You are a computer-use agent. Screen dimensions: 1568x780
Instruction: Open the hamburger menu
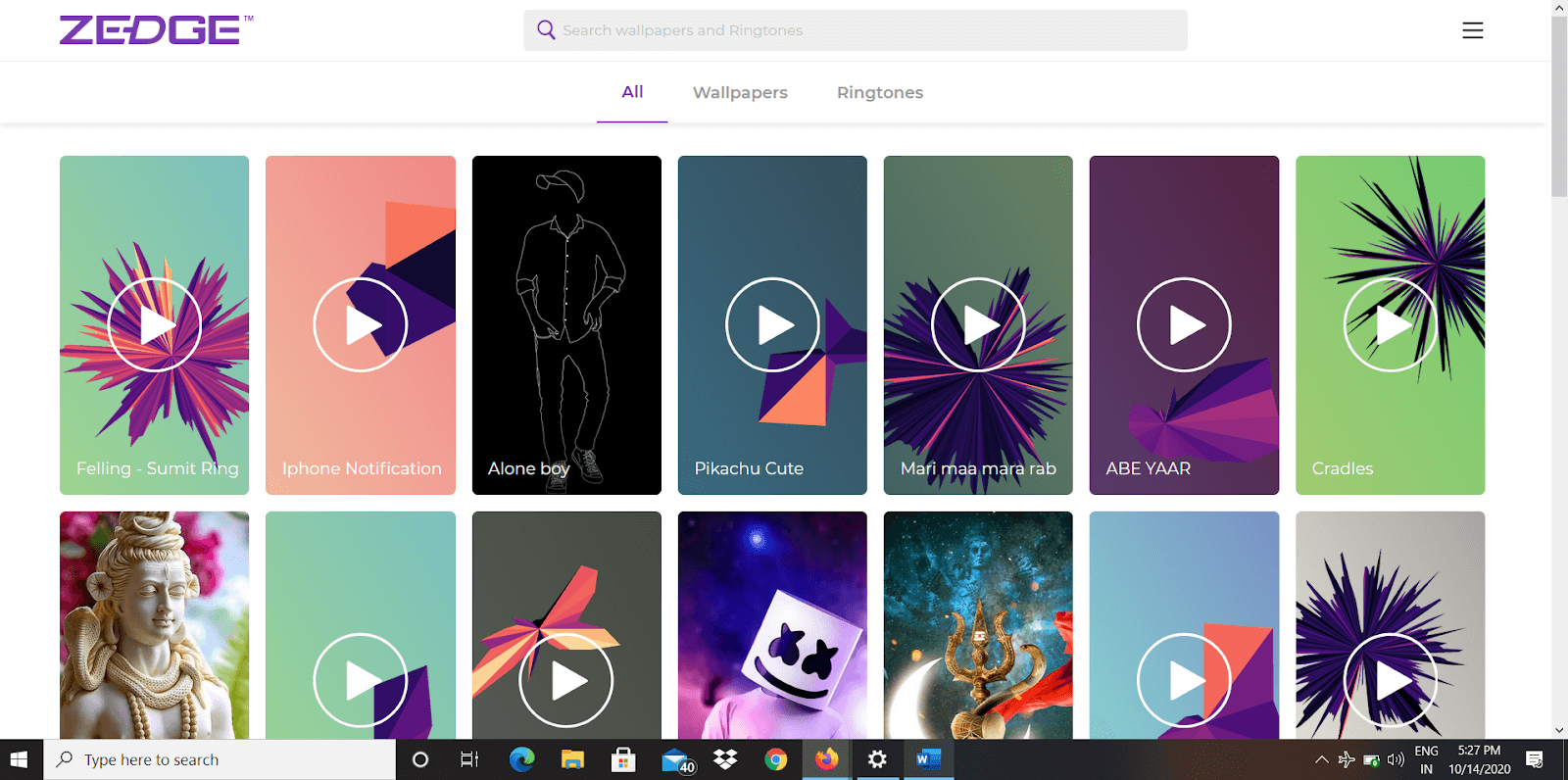(x=1472, y=30)
